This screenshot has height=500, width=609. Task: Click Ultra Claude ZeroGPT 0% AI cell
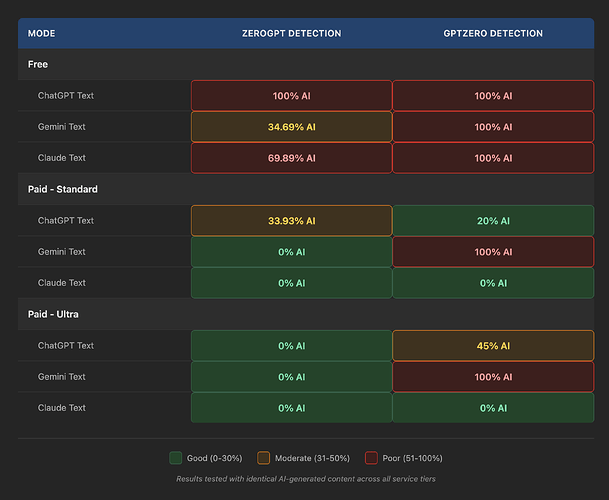(x=291, y=408)
